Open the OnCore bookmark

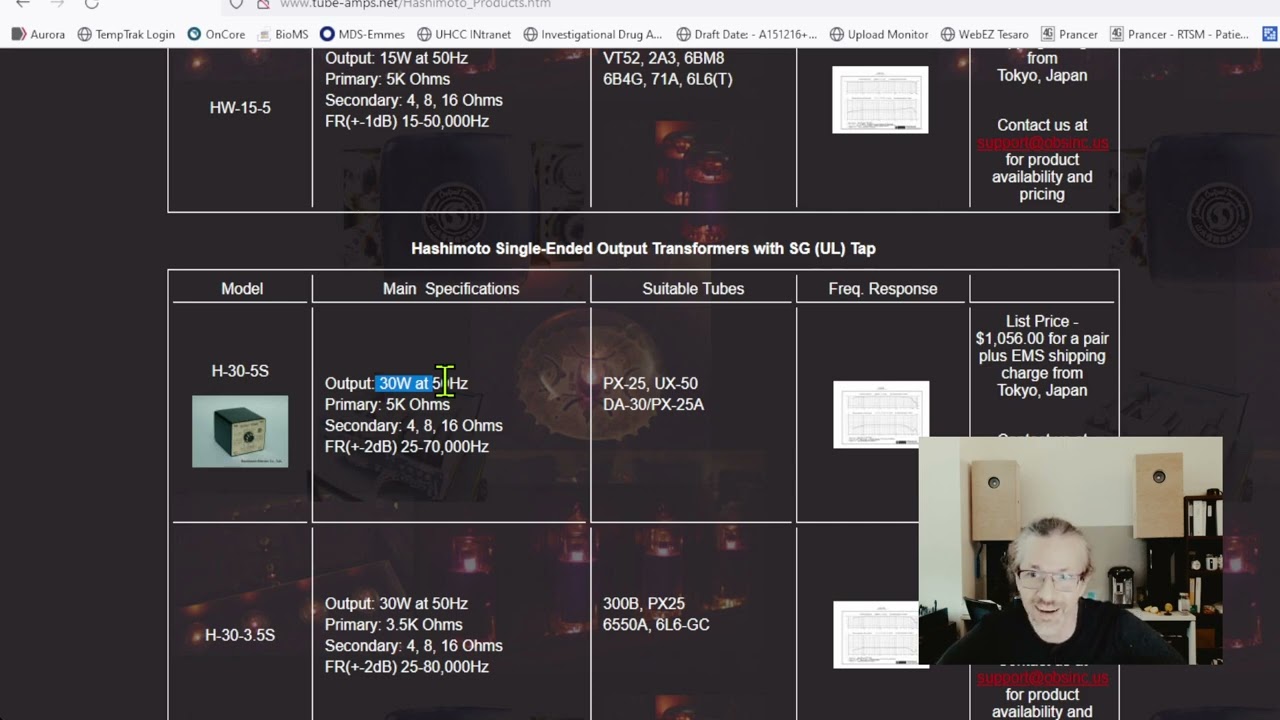tap(216, 34)
